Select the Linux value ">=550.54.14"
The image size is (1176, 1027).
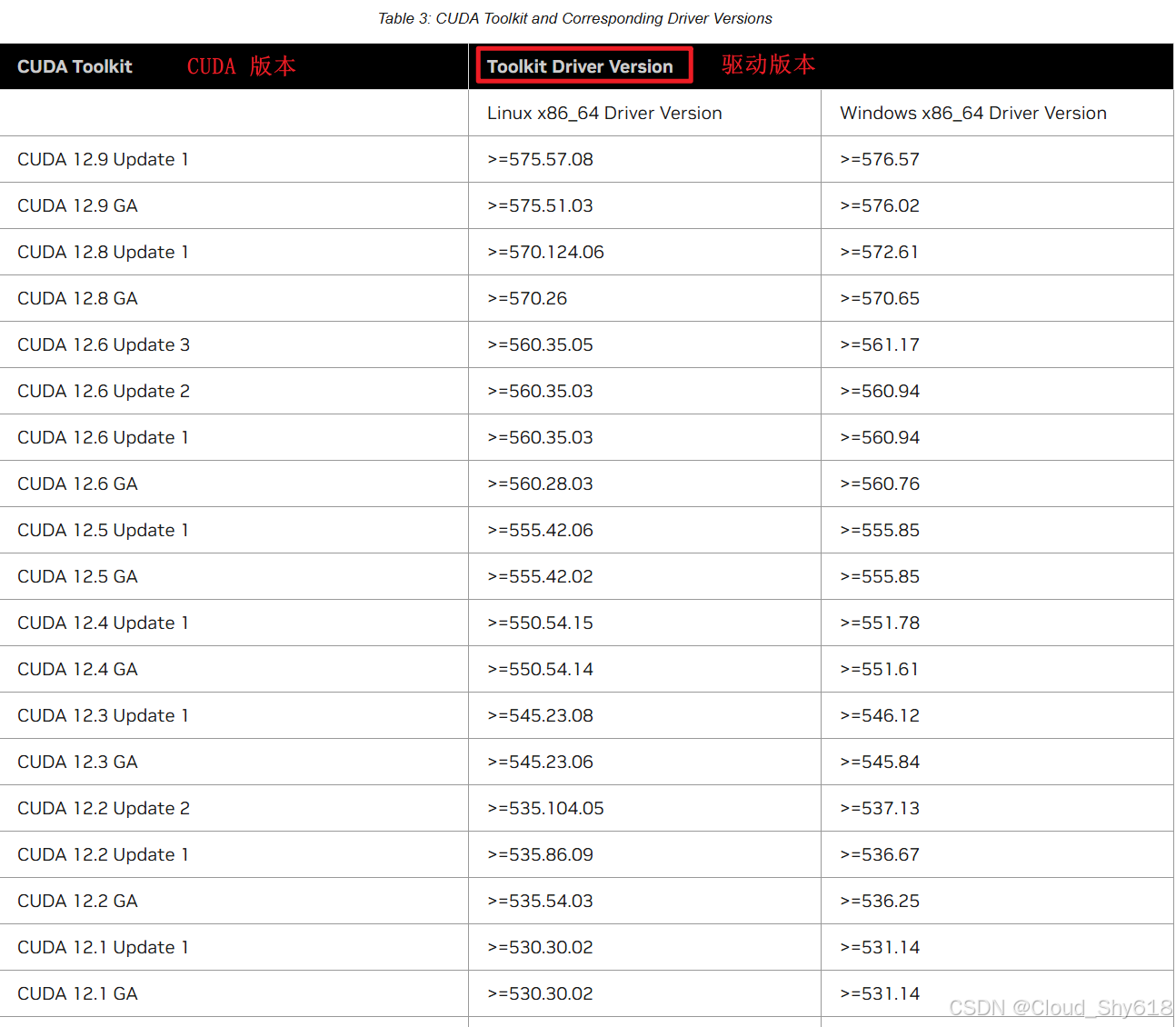click(x=540, y=669)
